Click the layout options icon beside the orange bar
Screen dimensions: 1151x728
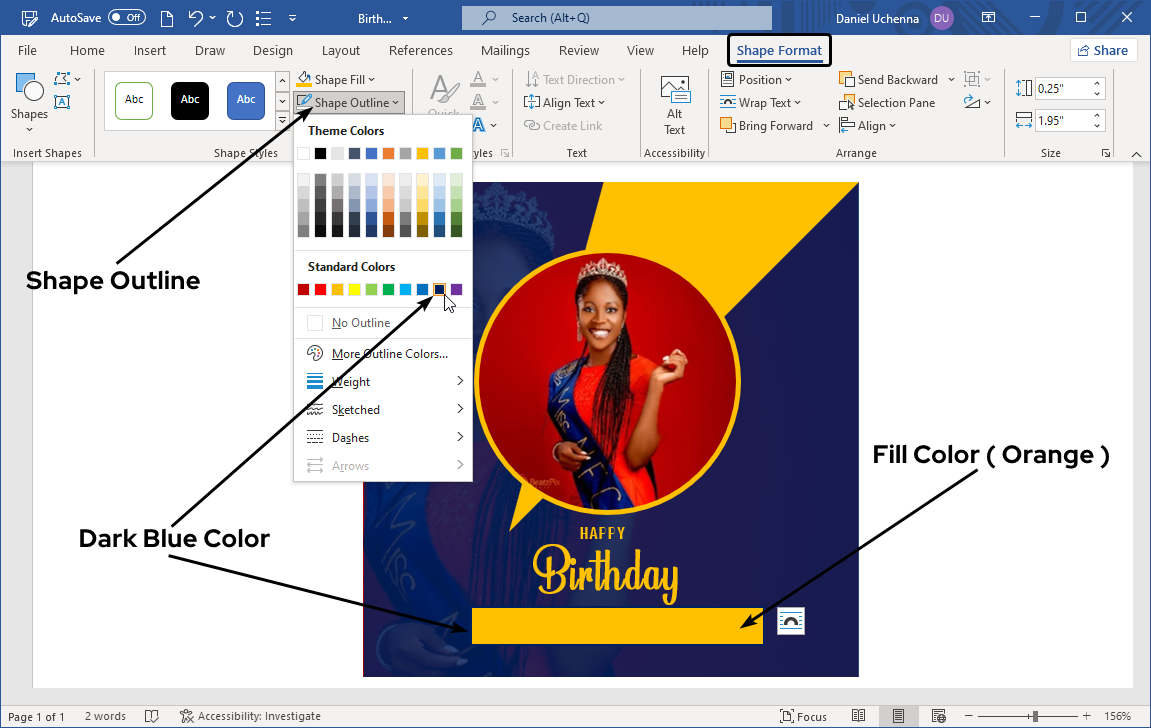pos(790,621)
